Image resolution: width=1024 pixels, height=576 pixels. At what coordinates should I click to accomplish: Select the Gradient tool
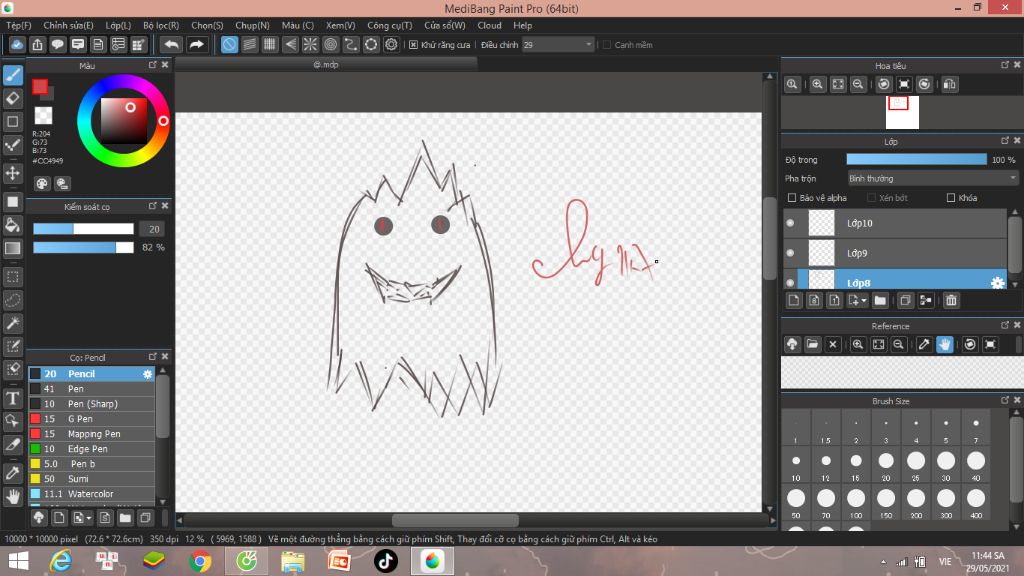(12, 248)
